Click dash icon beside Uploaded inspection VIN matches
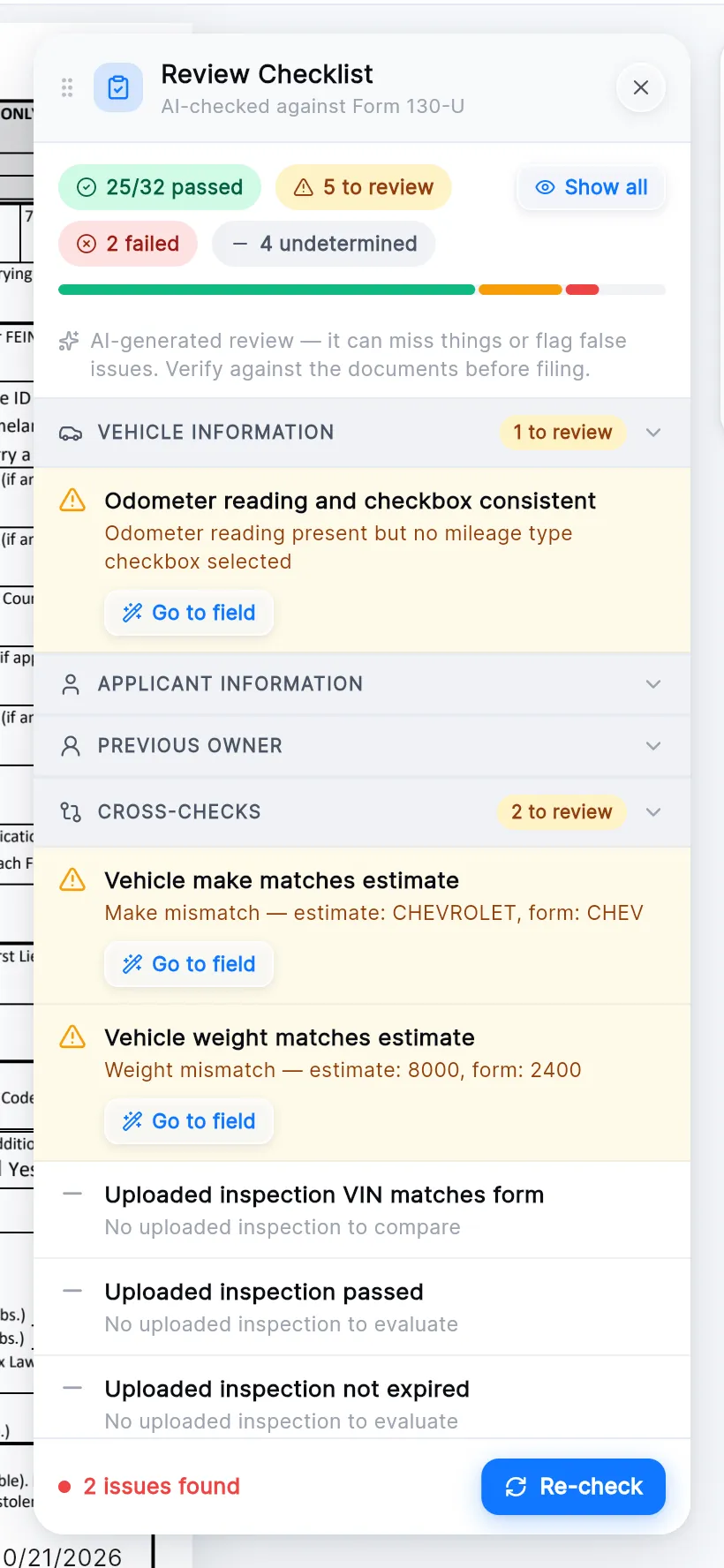Image resolution: width=724 pixels, height=1568 pixels. tap(72, 1194)
